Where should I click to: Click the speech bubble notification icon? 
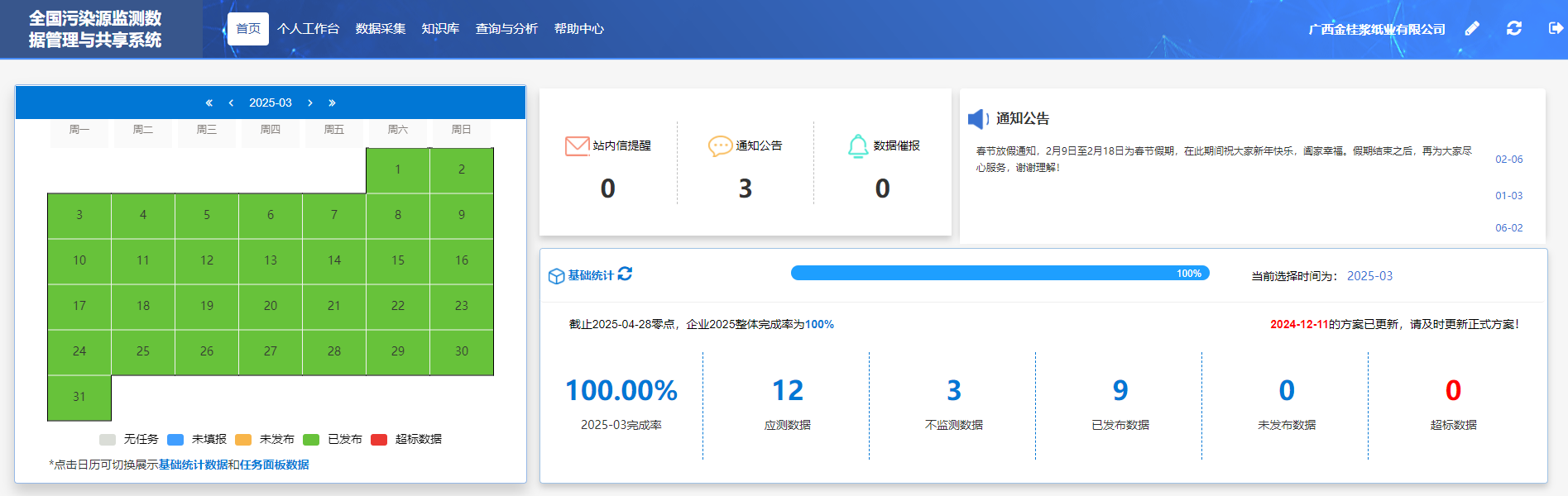pos(720,146)
